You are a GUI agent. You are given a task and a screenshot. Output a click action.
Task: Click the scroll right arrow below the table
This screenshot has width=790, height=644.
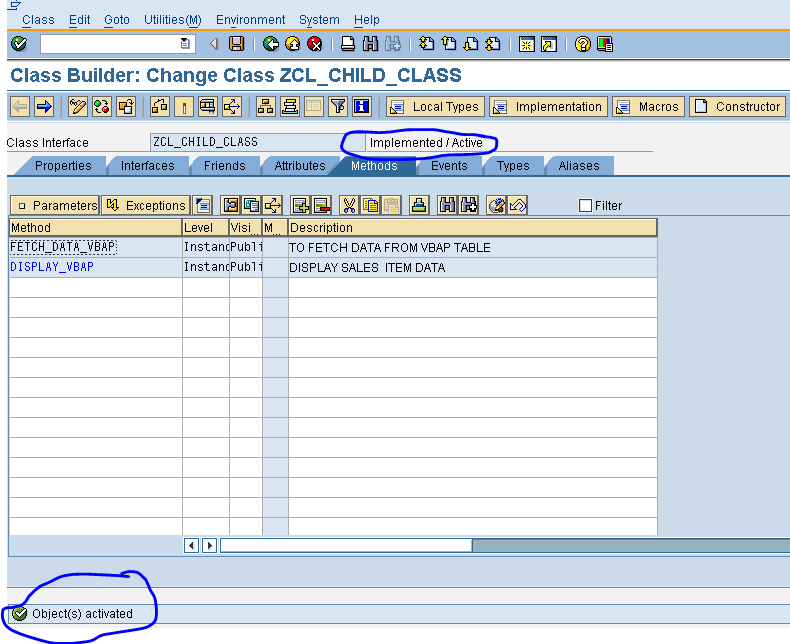[x=210, y=545]
